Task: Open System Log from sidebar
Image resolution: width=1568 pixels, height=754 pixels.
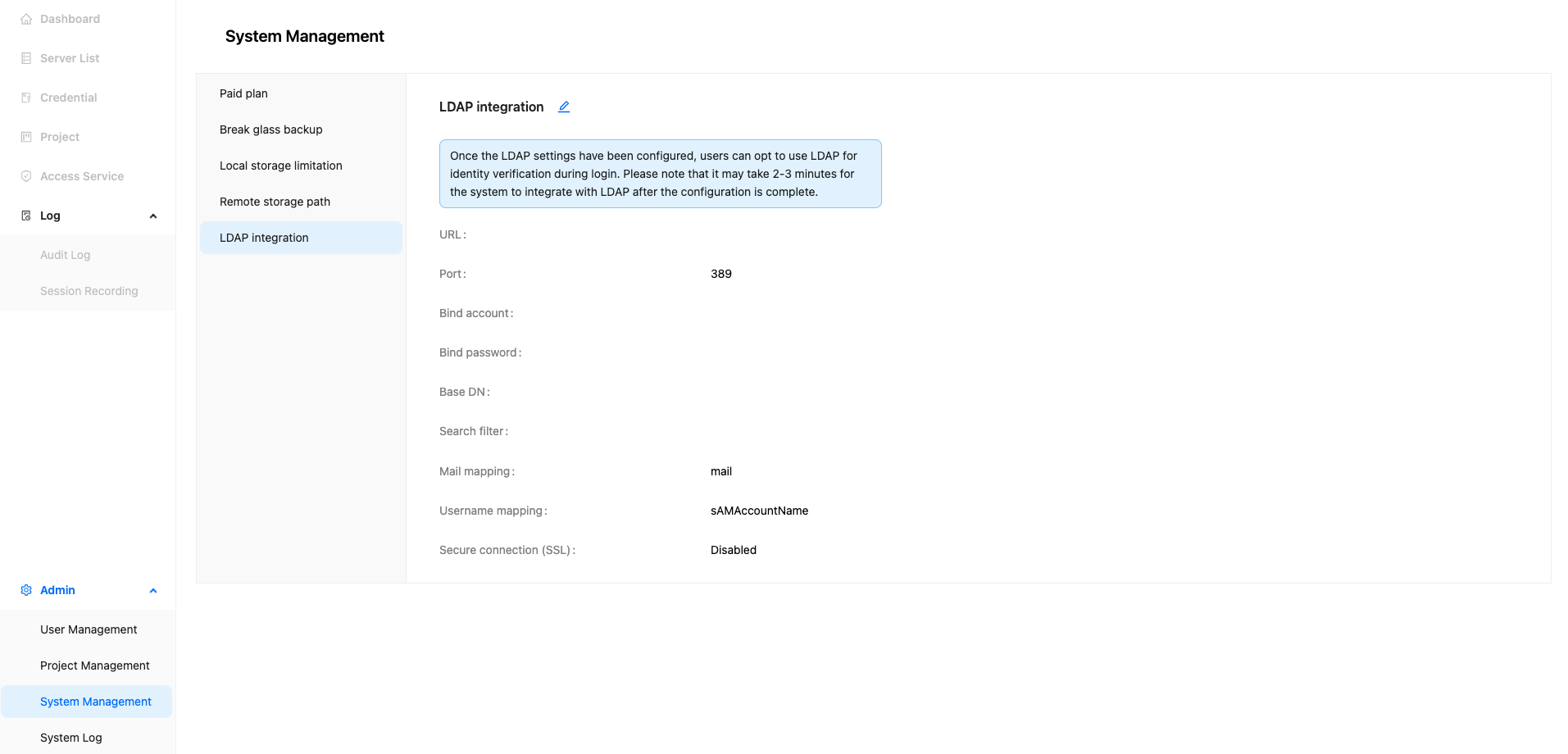Action: pos(71,738)
